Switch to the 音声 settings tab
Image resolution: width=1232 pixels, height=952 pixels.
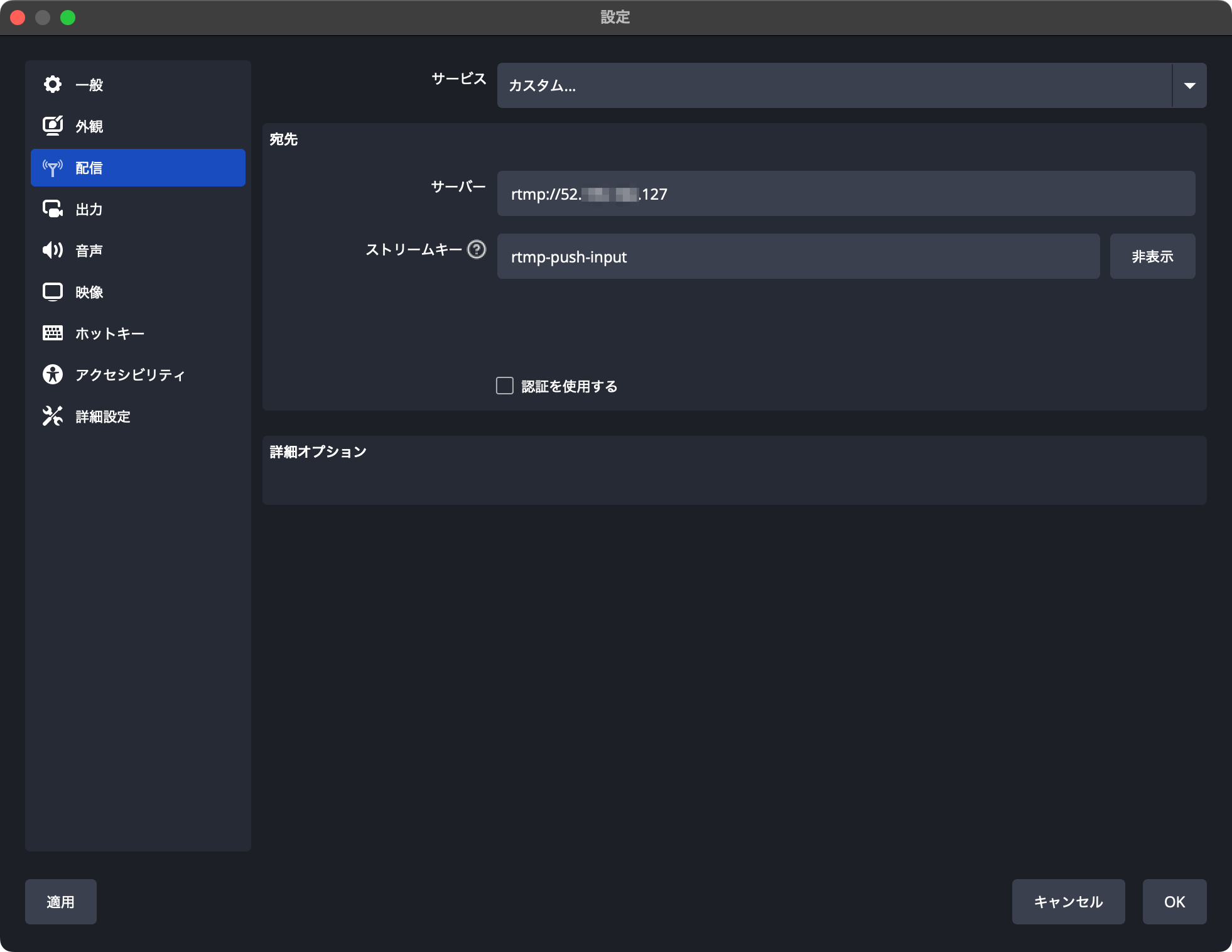click(89, 251)
